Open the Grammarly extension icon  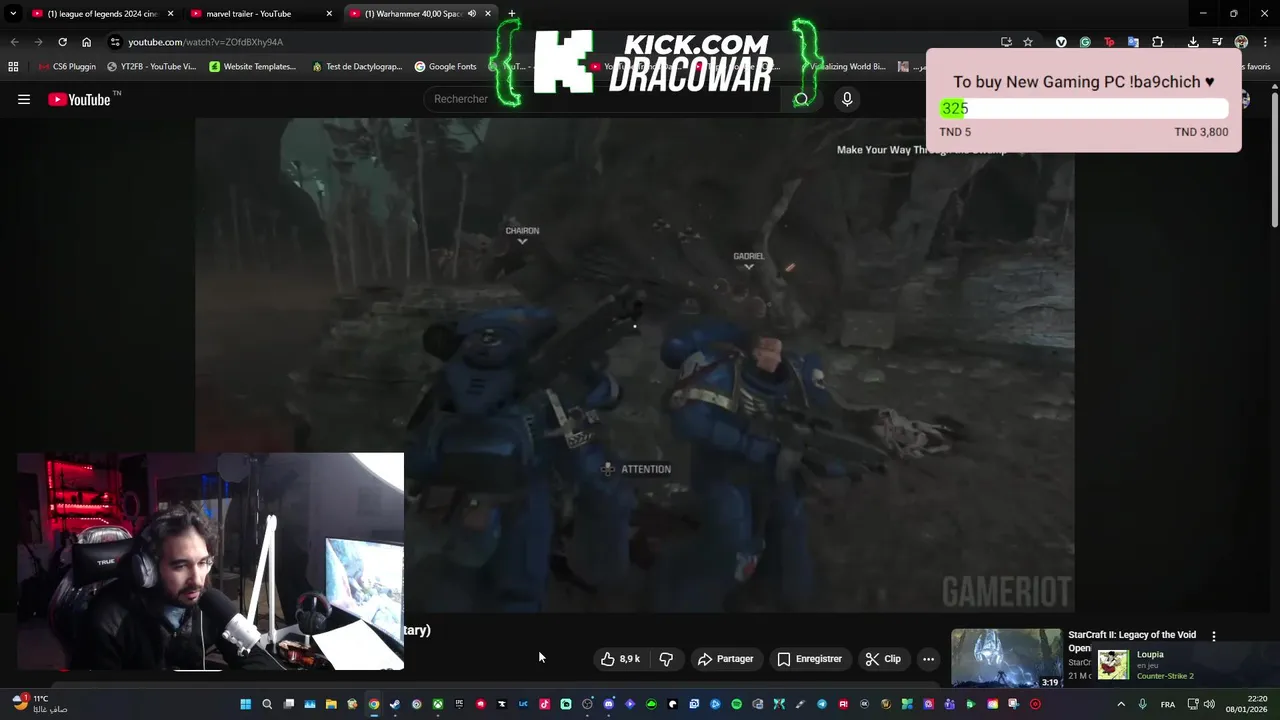[x=1085, y=42]
